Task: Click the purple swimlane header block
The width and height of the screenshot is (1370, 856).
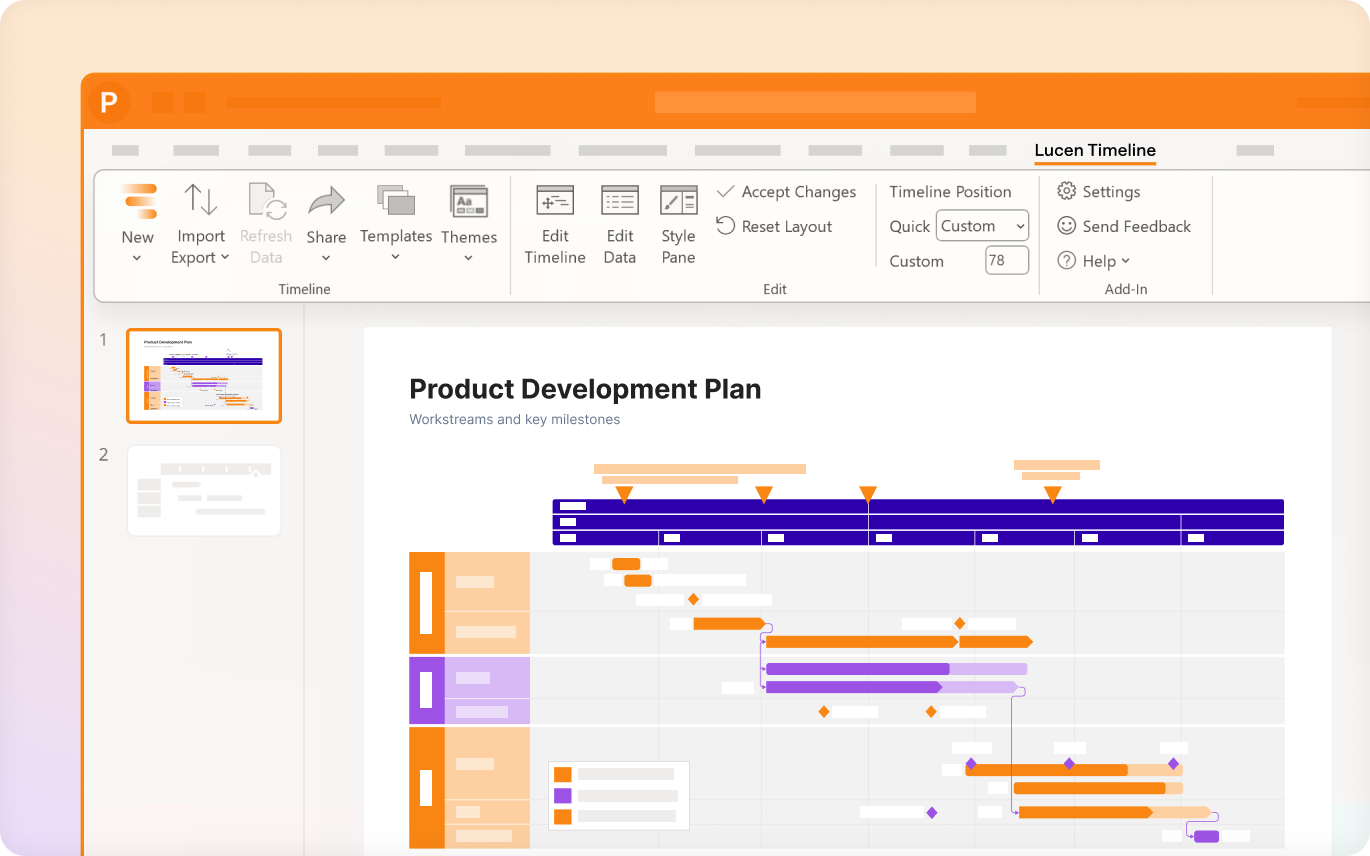Action: [427, 690]
